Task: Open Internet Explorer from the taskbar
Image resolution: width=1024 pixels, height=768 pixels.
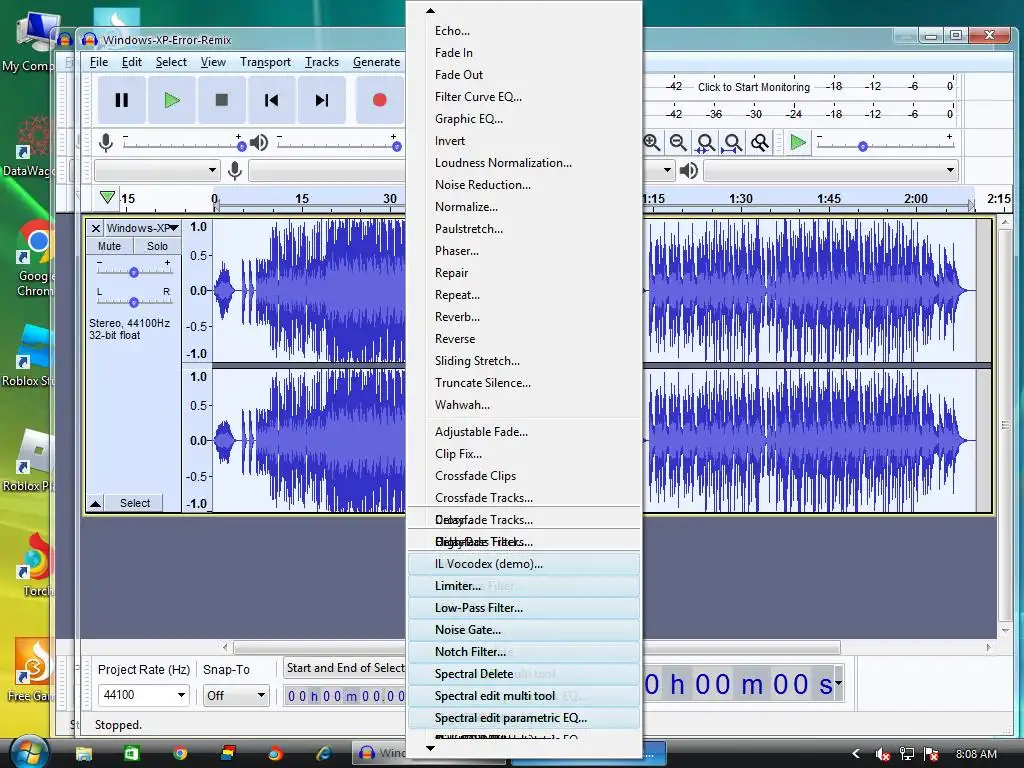Action: (x=323, y=753)
